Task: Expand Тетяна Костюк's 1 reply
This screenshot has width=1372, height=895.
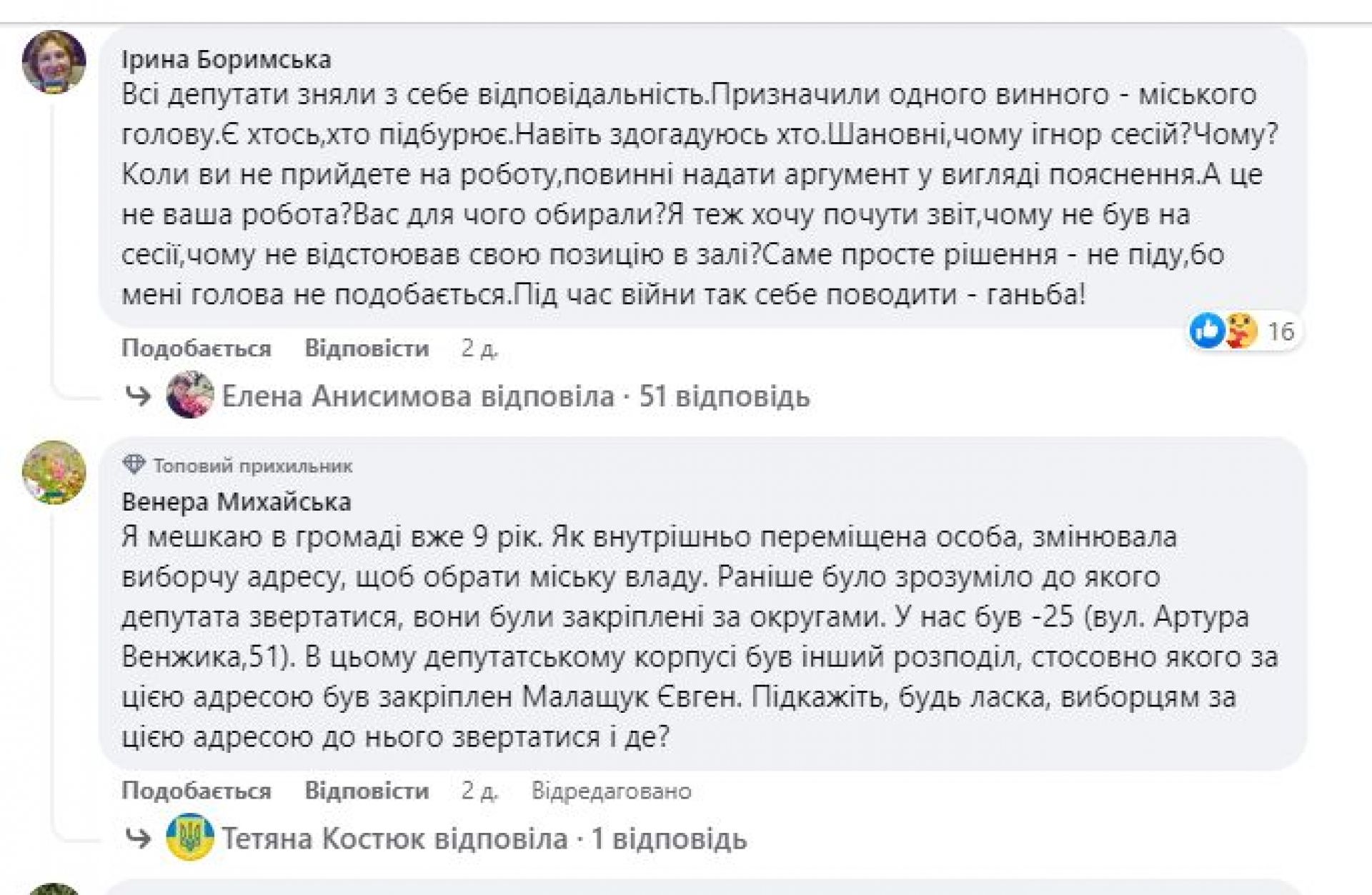Action: coord(669,839)
